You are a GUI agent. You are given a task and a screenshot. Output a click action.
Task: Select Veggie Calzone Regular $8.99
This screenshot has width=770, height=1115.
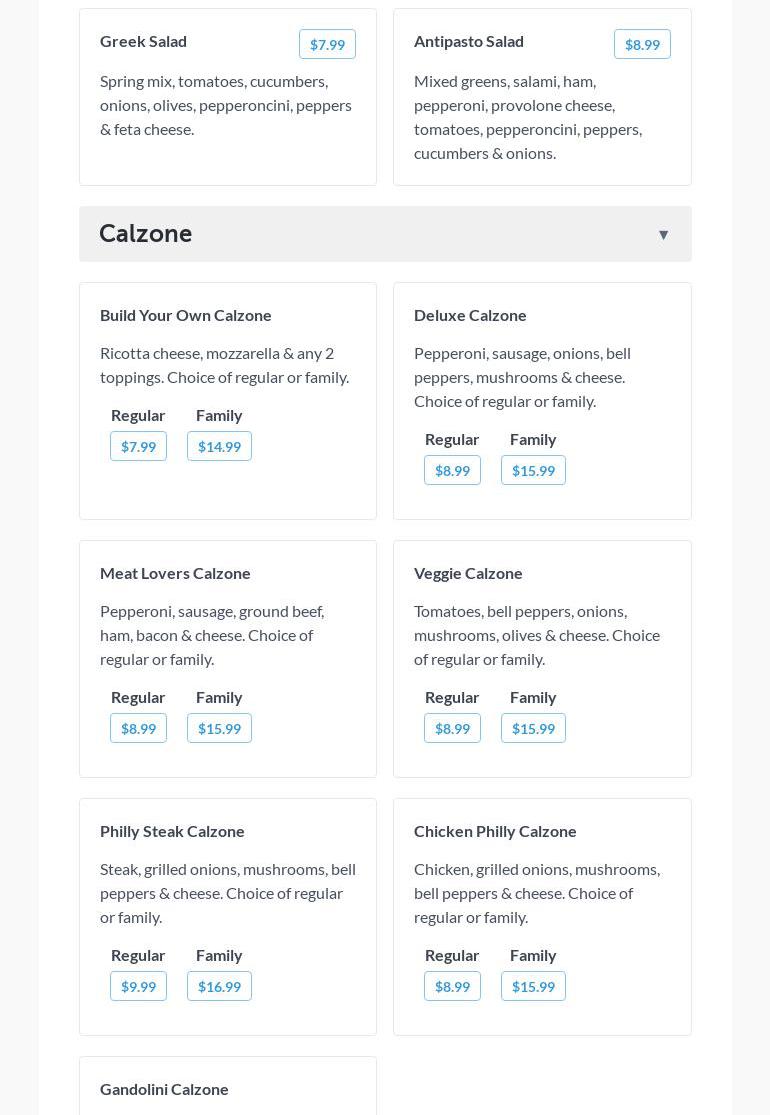pos(452,728)
